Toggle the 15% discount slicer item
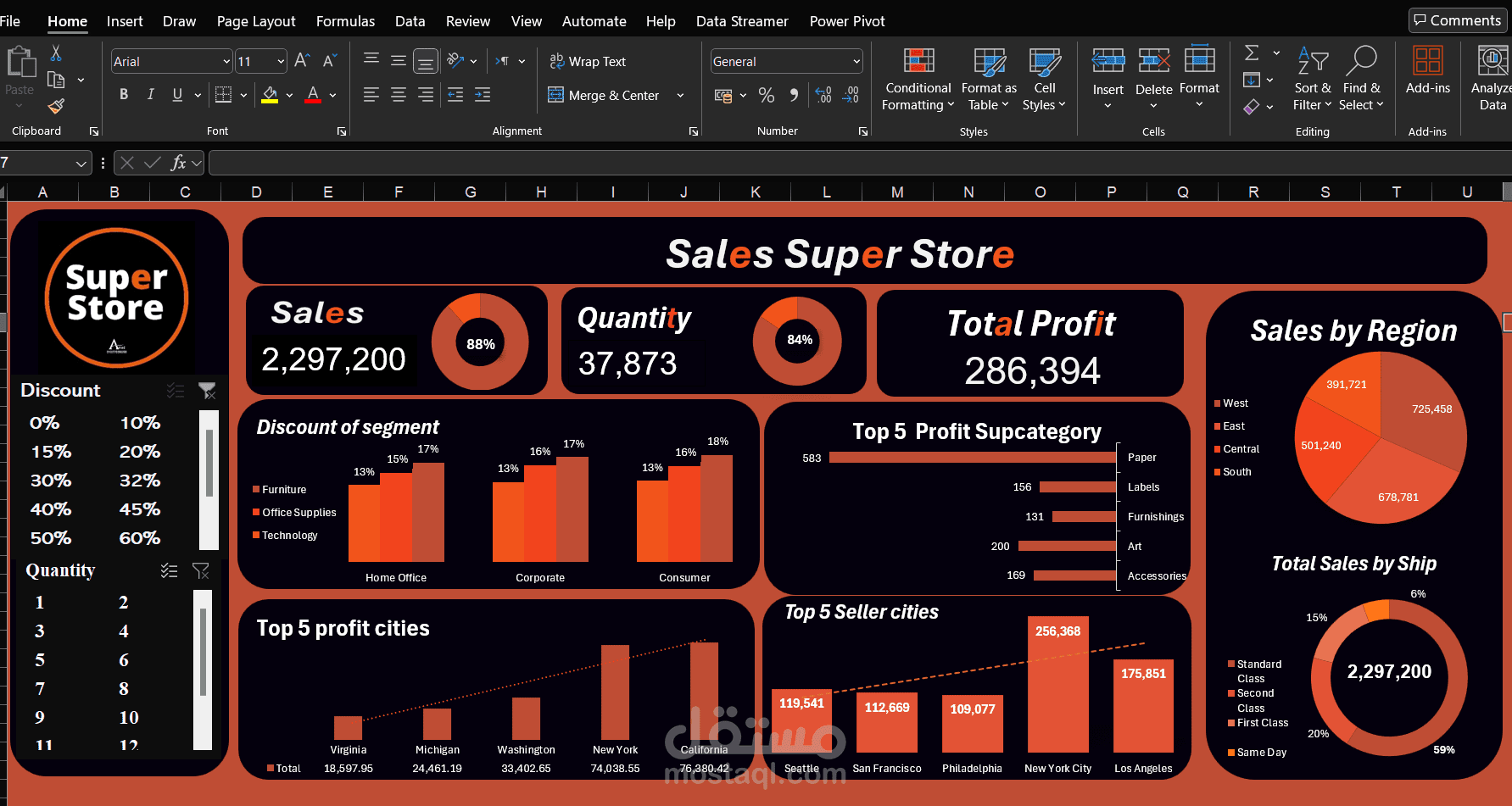This screenshot has width=1512, height=806. coord(51,452)
